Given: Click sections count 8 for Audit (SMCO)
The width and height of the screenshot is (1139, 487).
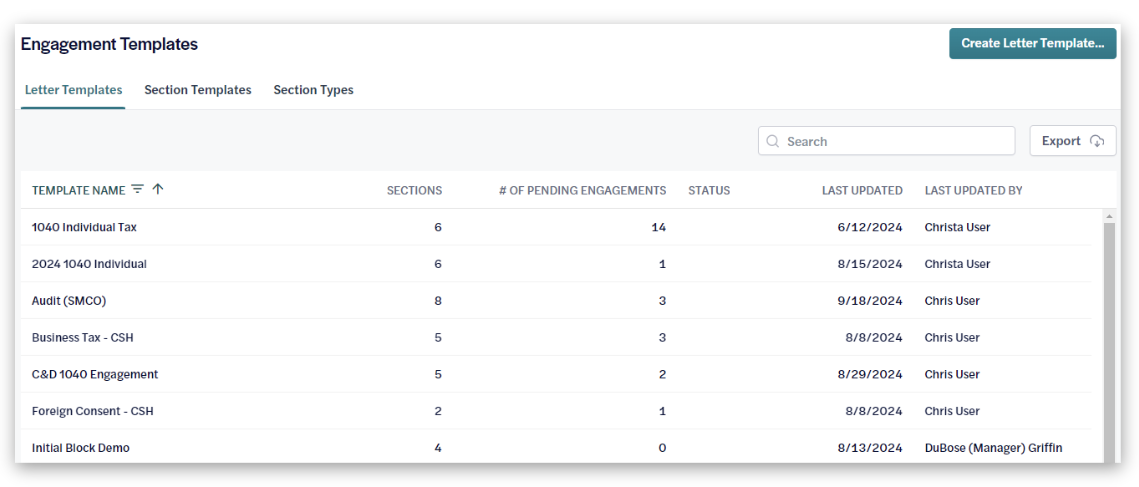Looking at the screenshot, I should pyautogui.click(x=438, y=301).
